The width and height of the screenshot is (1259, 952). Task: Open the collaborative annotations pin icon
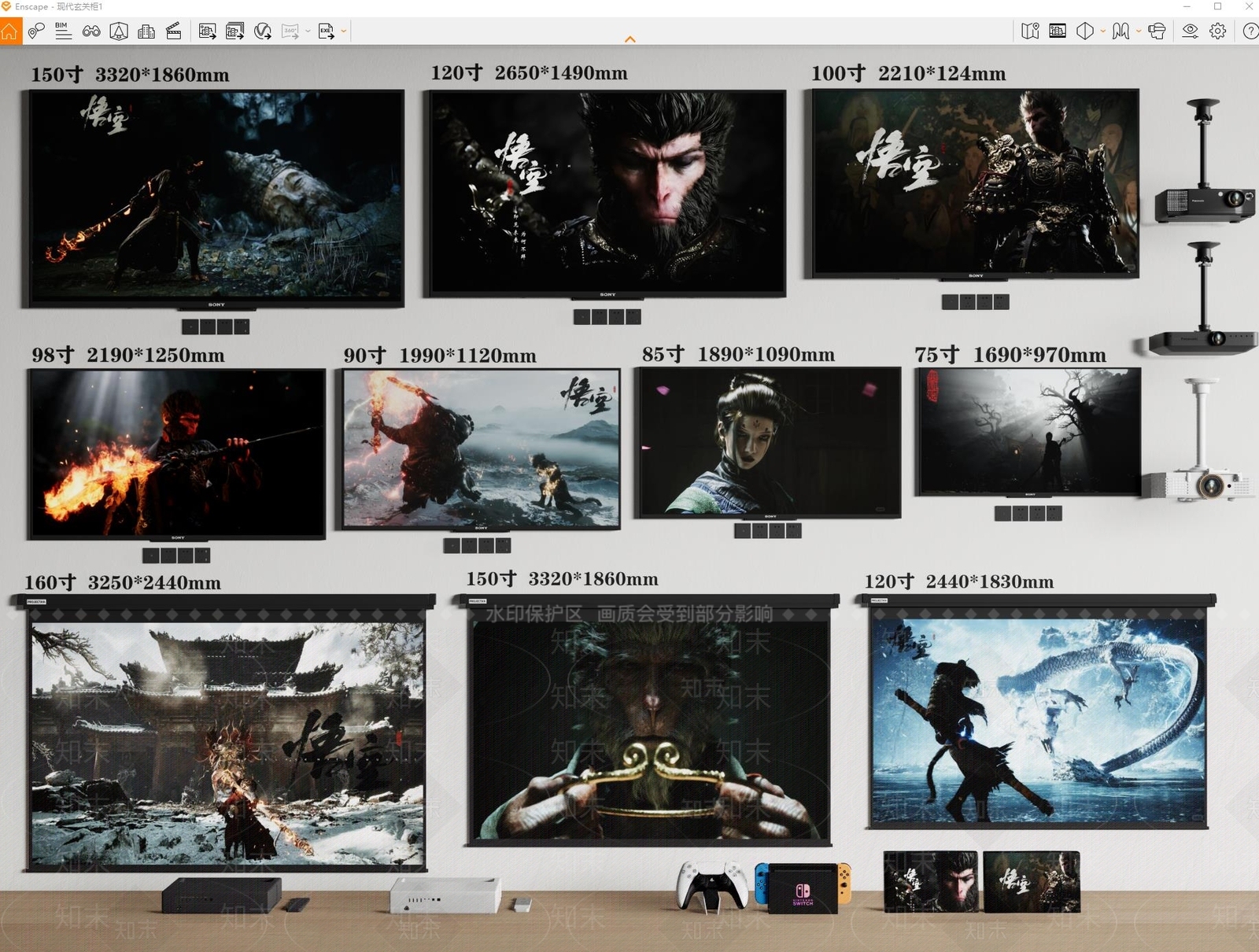pyautogui.click(x=36, y=31)
